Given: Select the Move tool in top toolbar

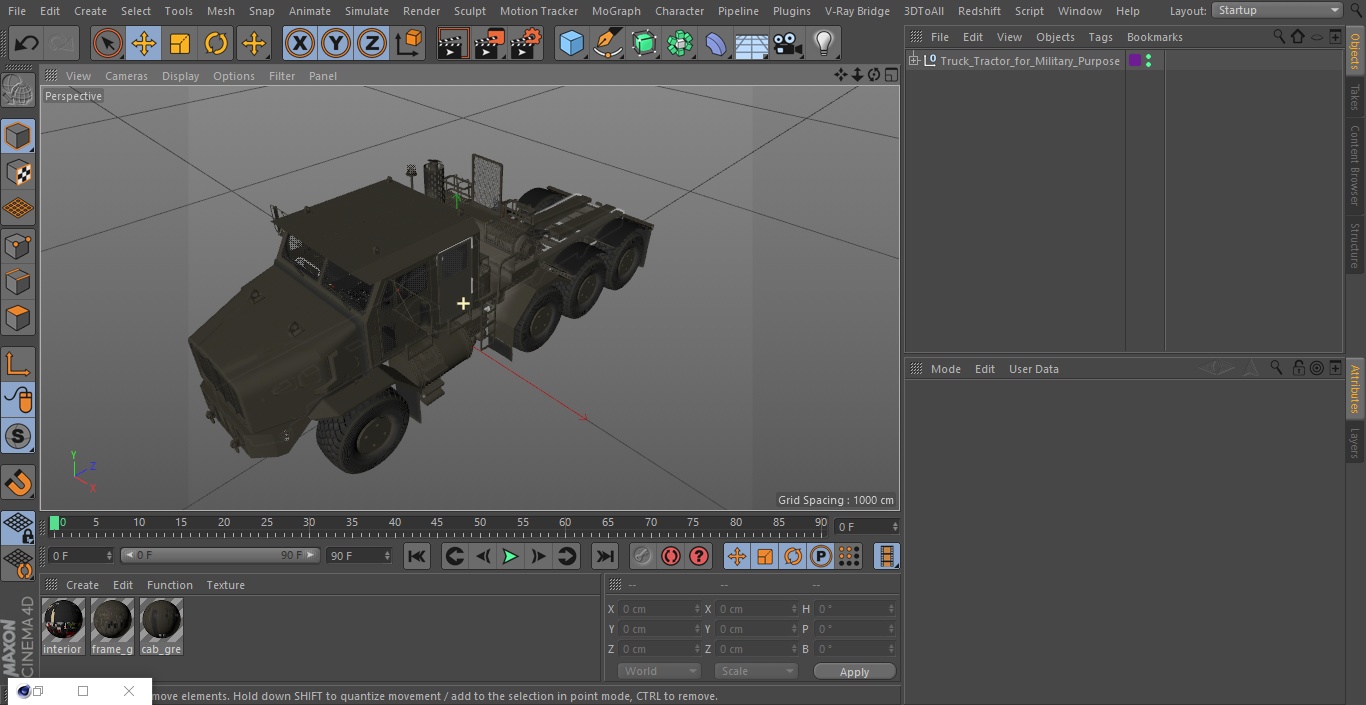Looking at the screenshot, I should pos(144,43).
